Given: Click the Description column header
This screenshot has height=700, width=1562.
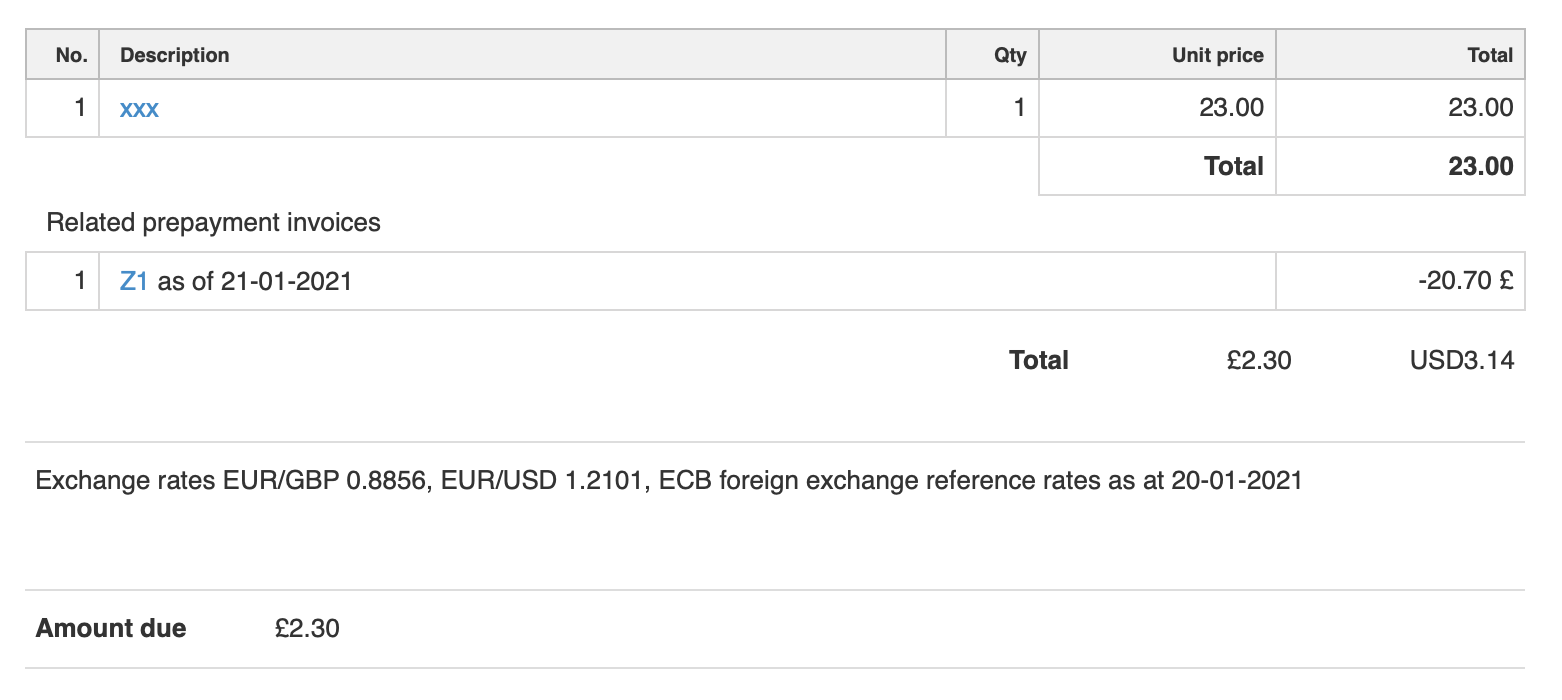Looking at the screenshot, I should click(175, 56).
